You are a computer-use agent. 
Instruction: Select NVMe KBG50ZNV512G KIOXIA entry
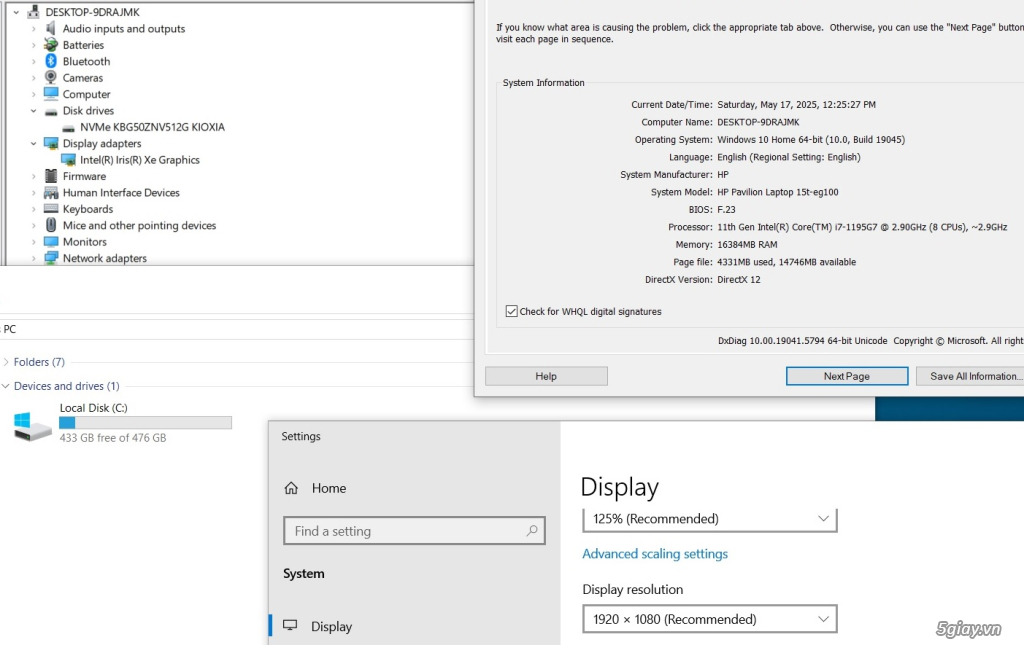tap(152, 127)
